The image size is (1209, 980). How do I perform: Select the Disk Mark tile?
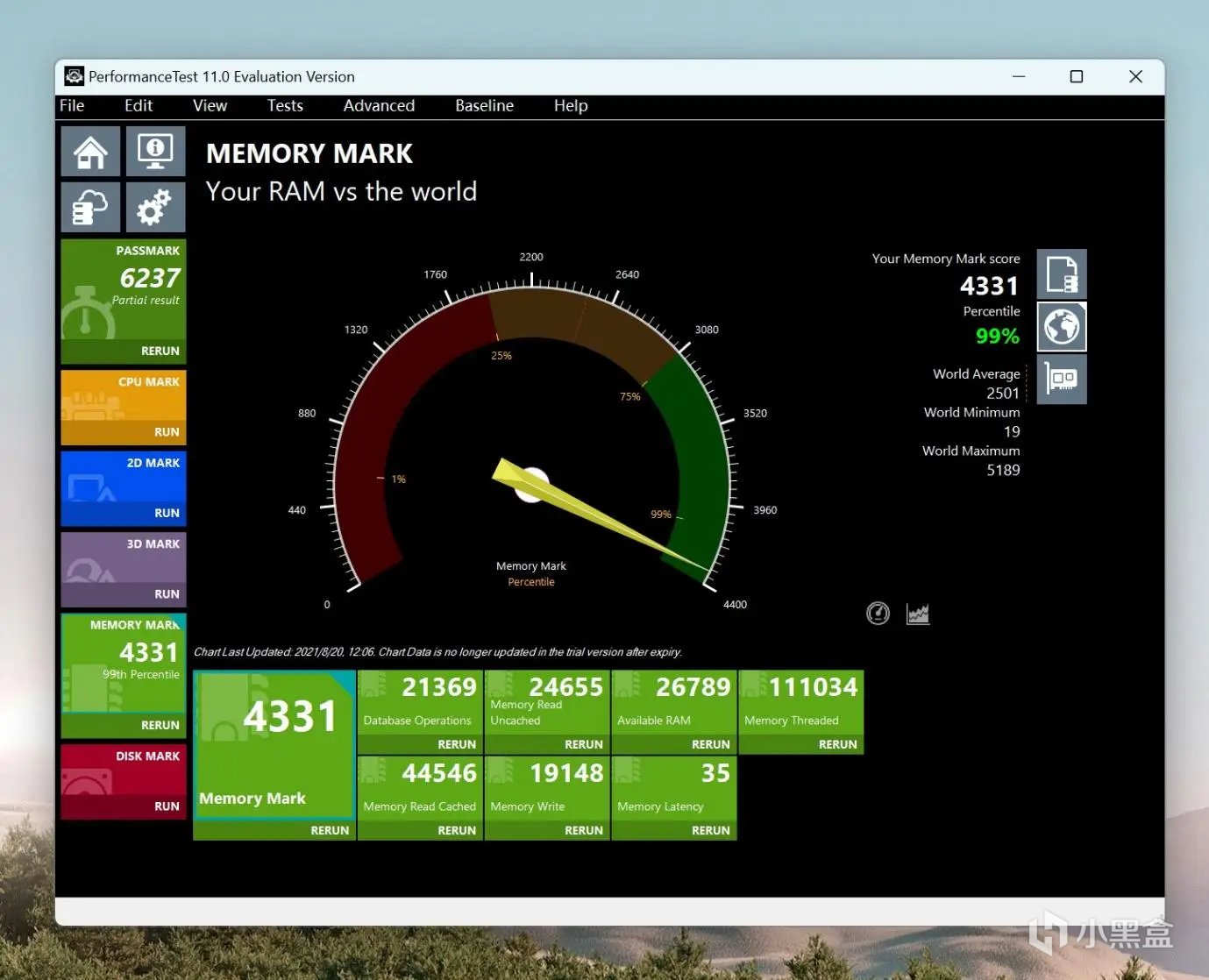(124, 770)
